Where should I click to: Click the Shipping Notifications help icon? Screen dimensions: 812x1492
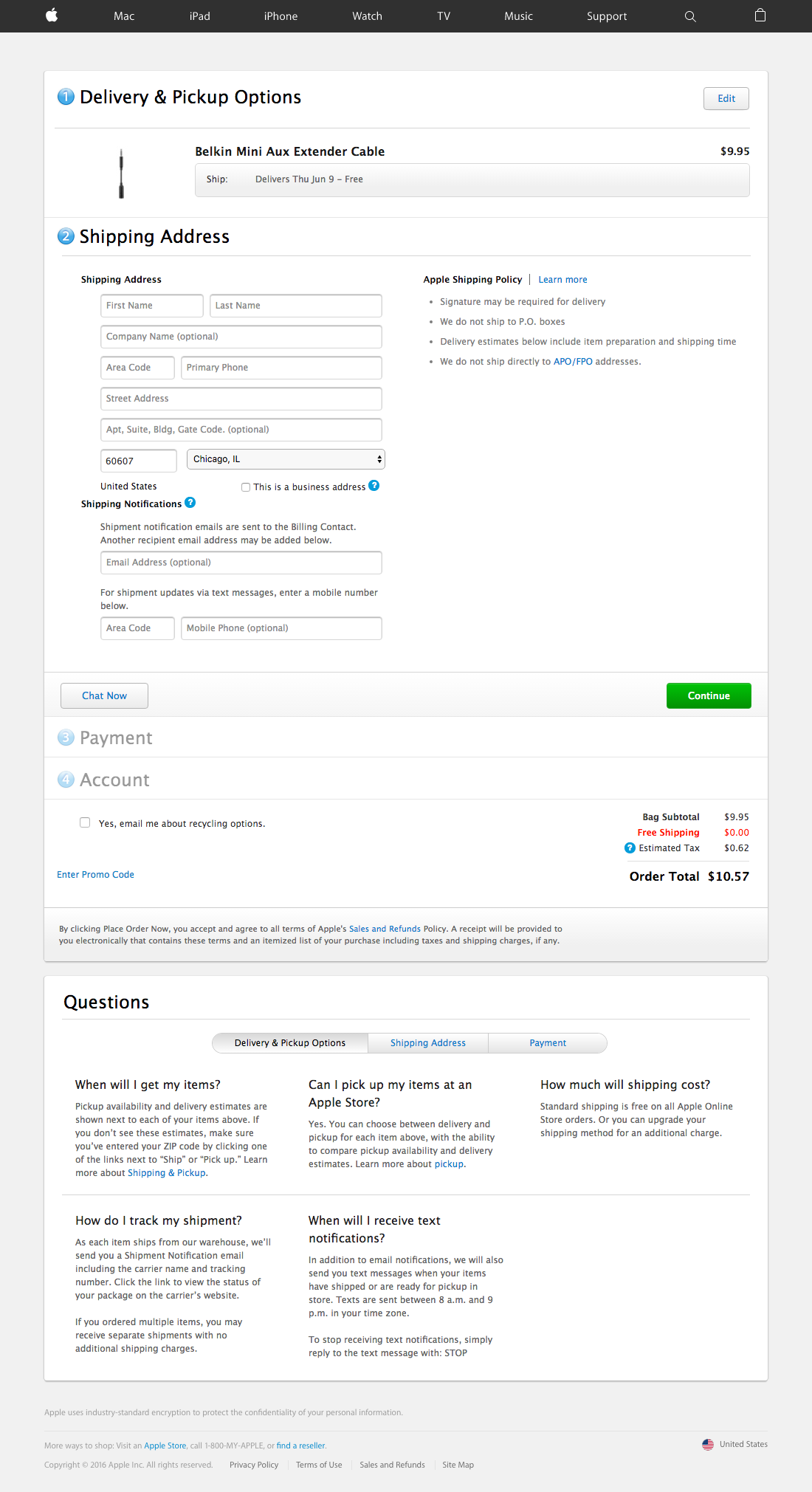tap(190, 503)
